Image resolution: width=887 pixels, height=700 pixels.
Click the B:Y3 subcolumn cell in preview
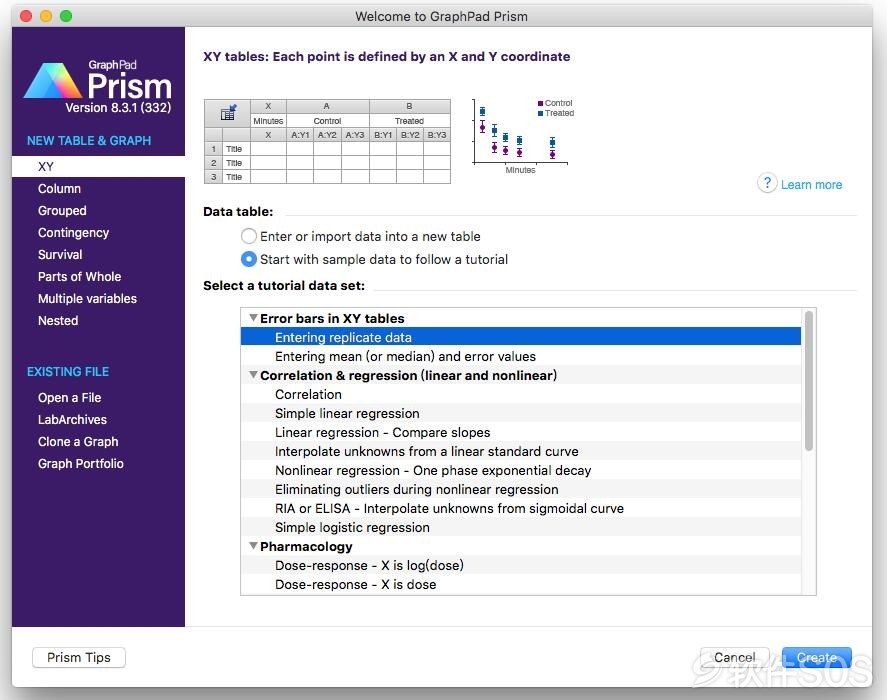tap(437, 135)
